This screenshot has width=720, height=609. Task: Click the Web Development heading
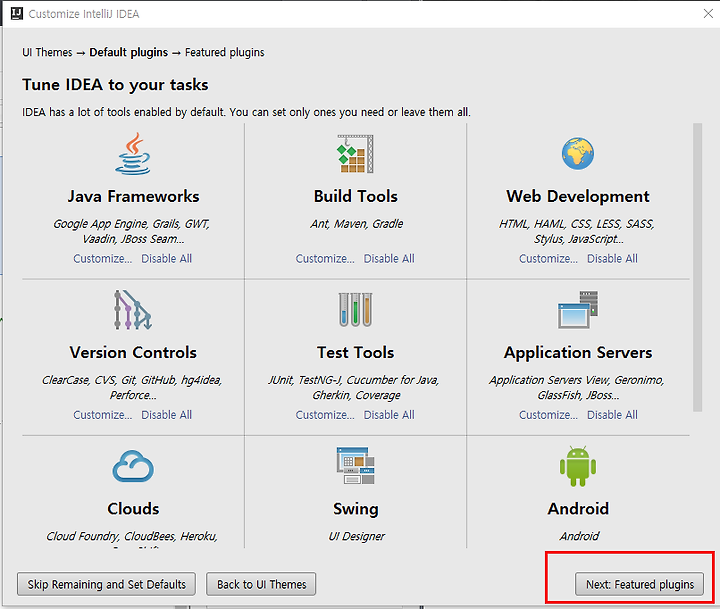pos(578,196)
